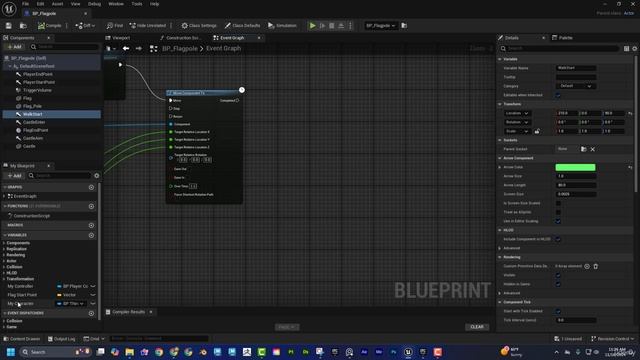Add new function with Functions plus icon
Screen dimensions: 640x360
pyautogui.click(x=91, y=207)
